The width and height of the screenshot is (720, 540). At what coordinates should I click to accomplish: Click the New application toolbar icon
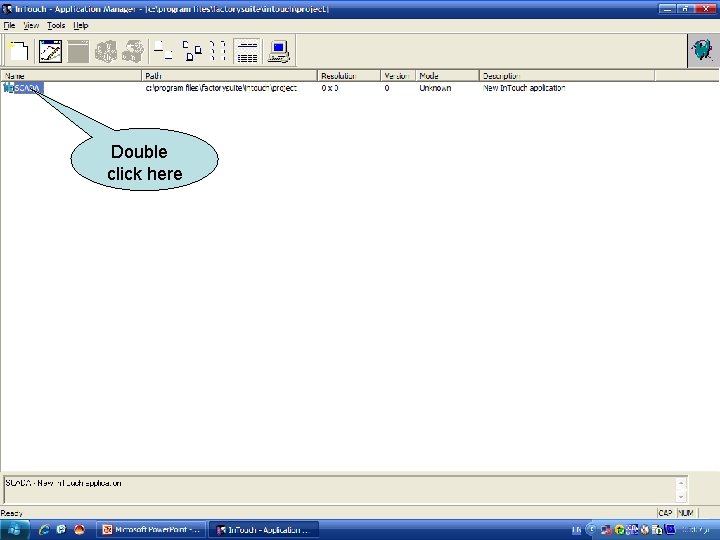click(19, 51)
